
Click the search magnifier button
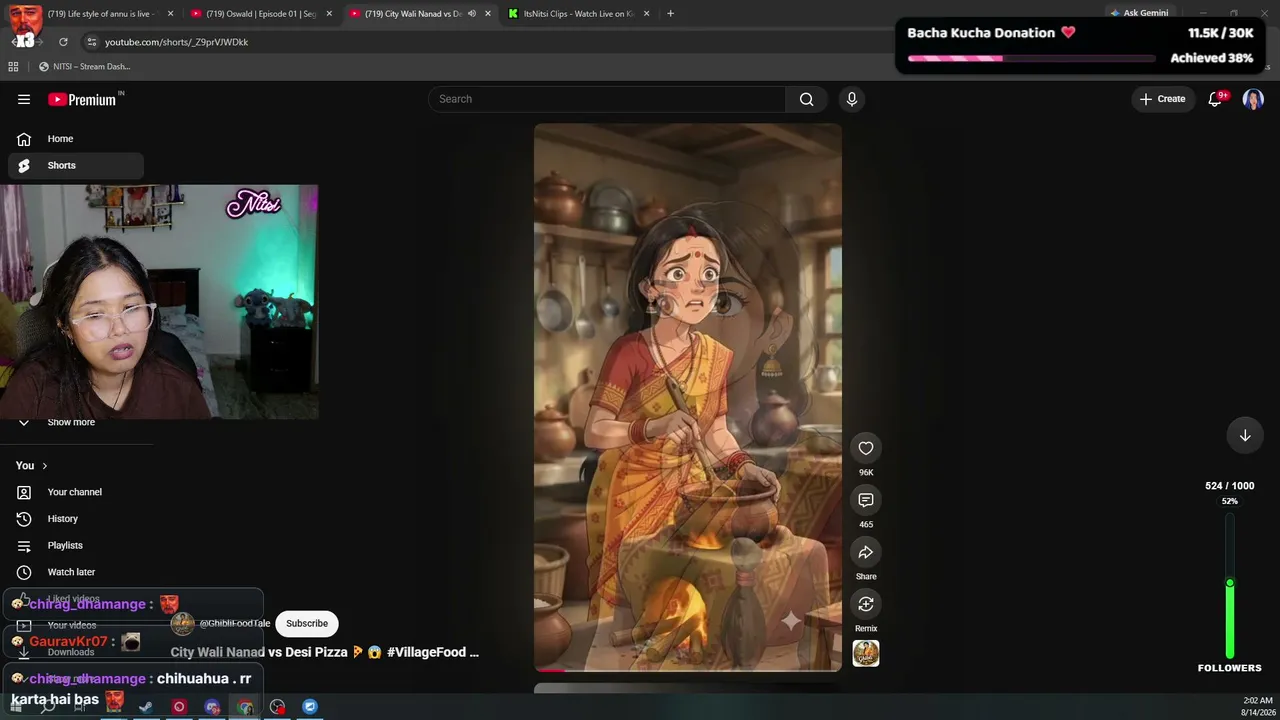point(806,99)
